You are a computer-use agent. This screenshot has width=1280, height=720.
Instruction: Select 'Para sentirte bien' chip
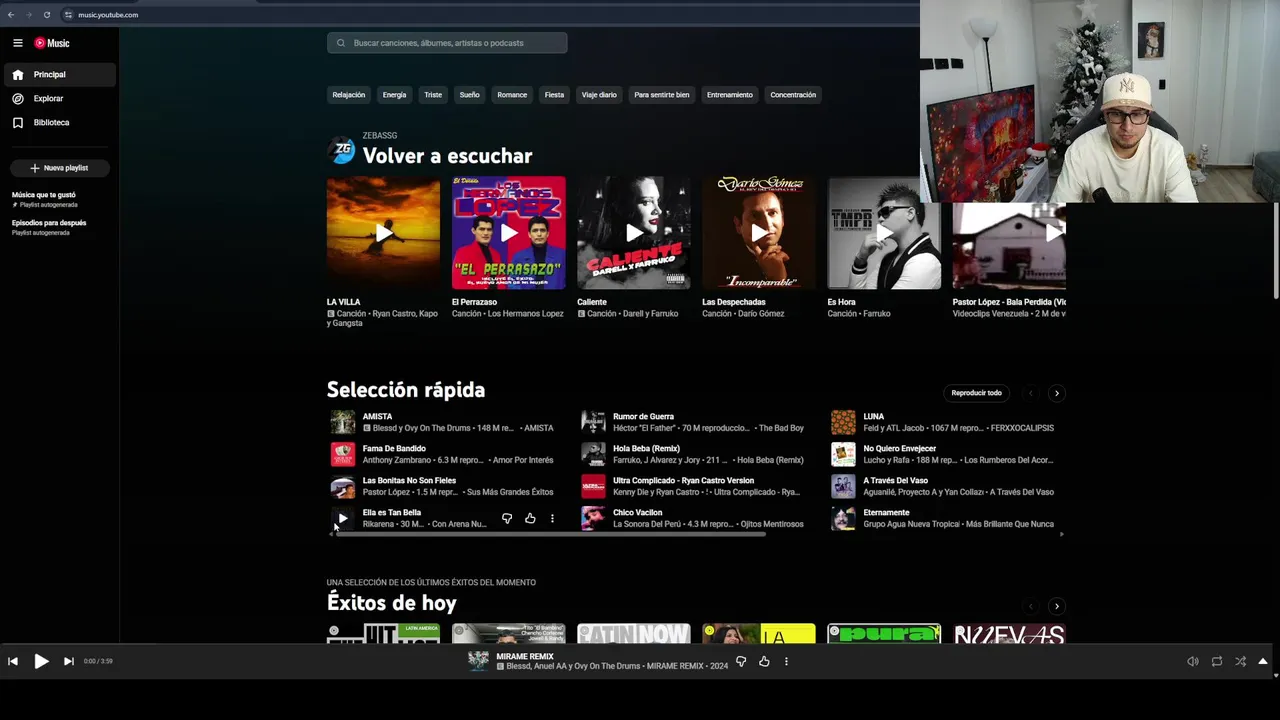pos(662,95)
